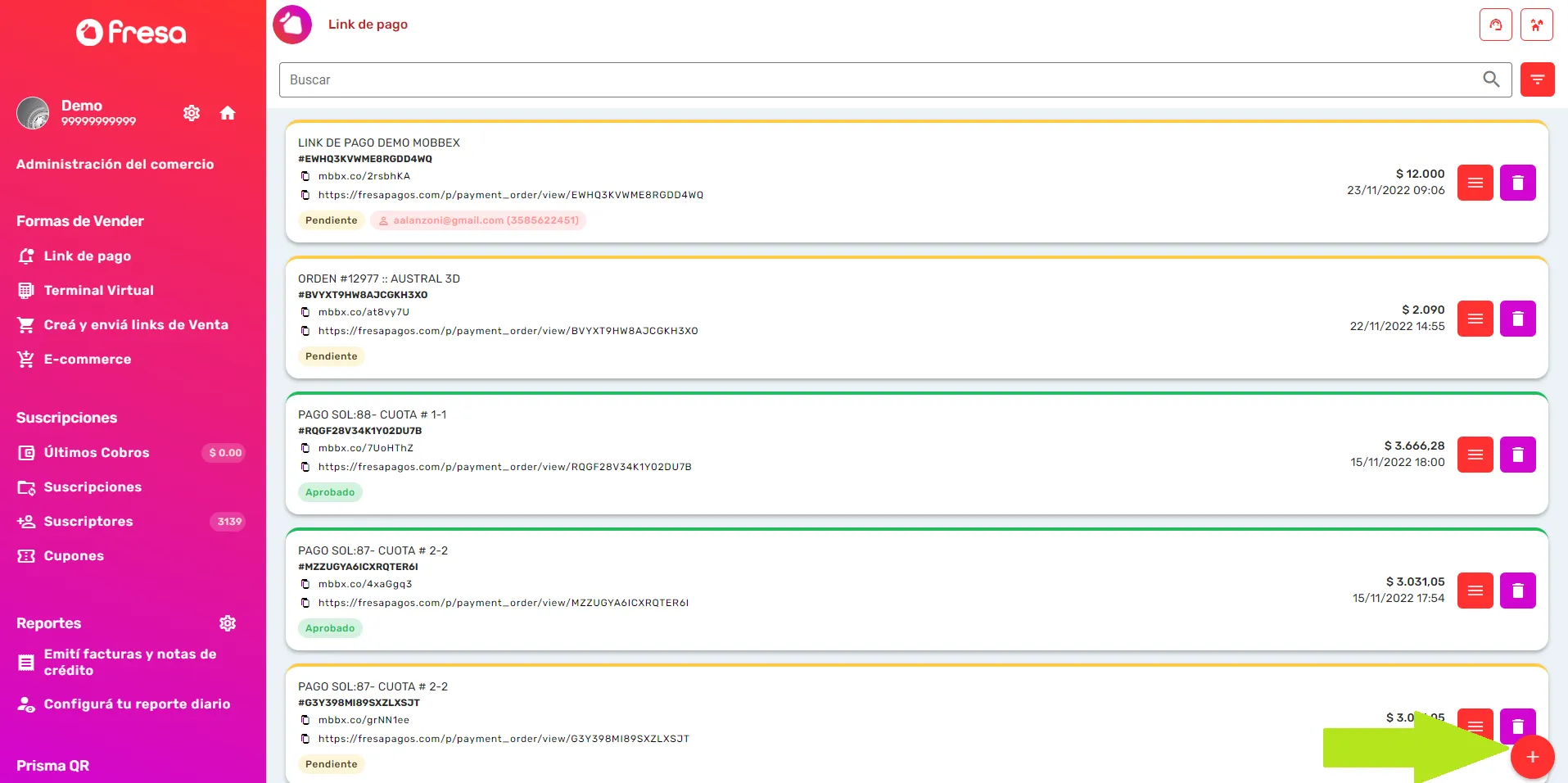
Task: Open details menu for LINK DE PAGO DEMO MOBBEX
Action: 1475,183
